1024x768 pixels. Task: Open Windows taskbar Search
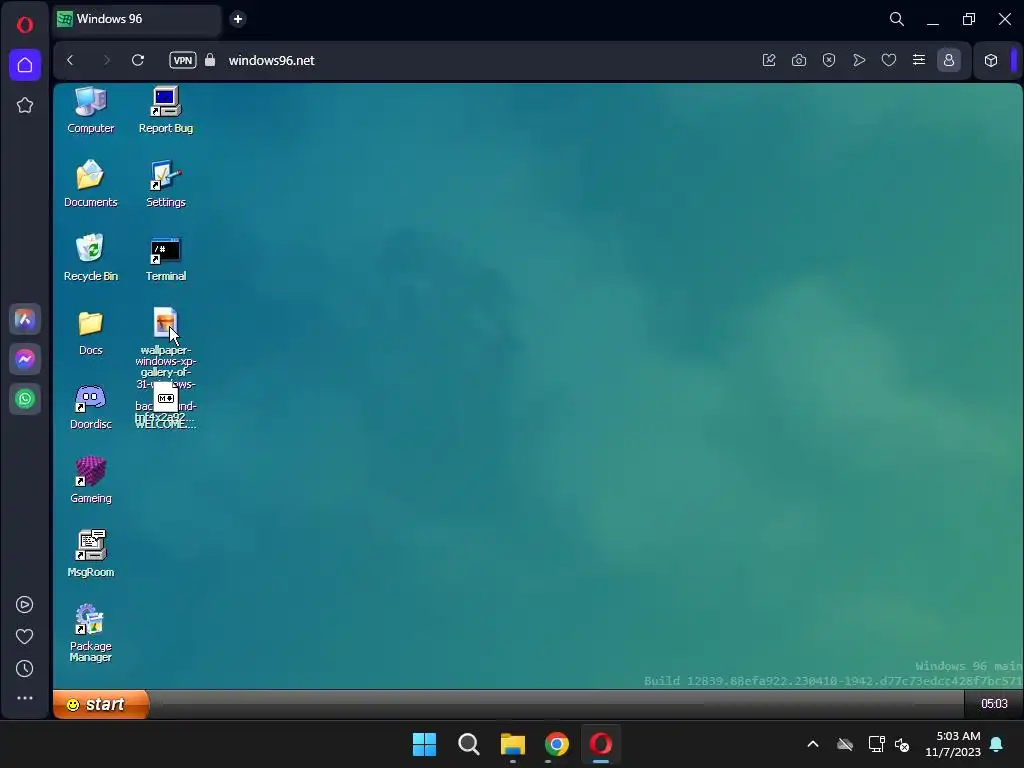(x=468, y=744)
